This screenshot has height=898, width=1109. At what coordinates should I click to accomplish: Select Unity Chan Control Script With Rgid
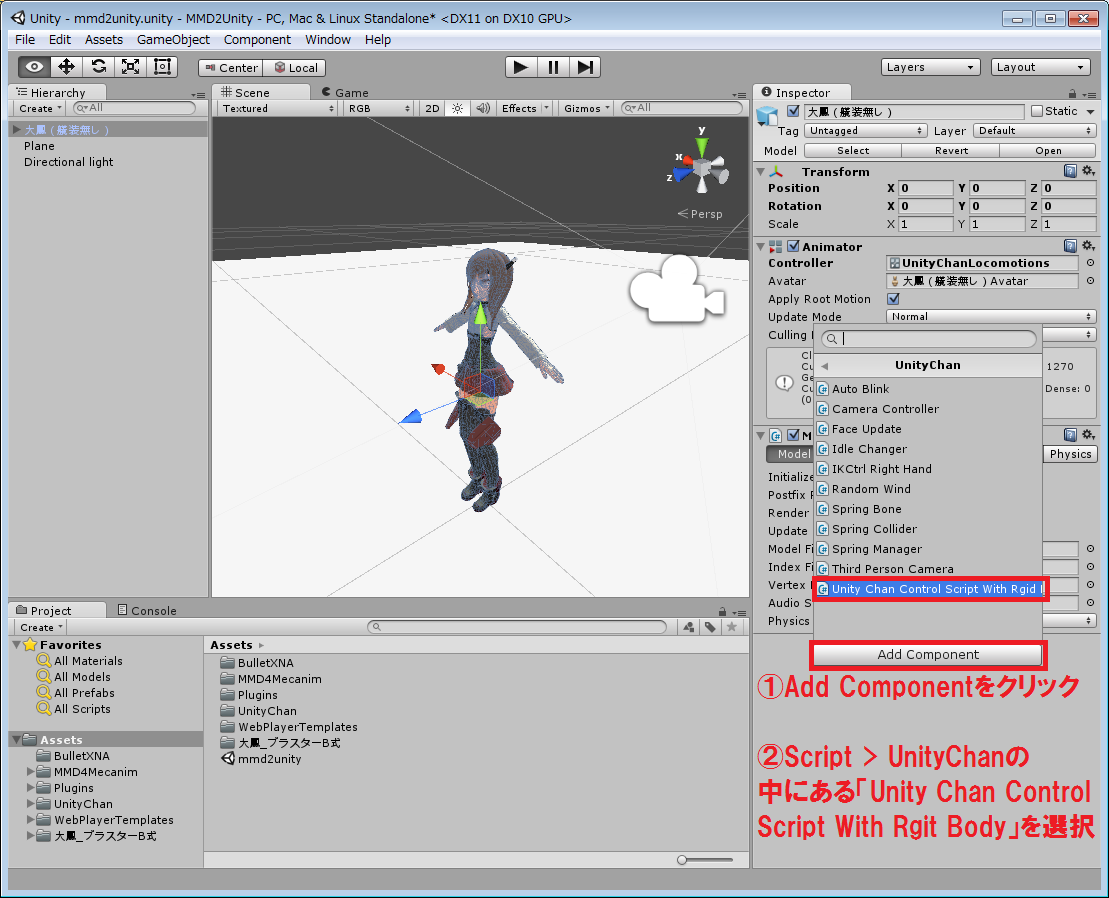(929, 589)
